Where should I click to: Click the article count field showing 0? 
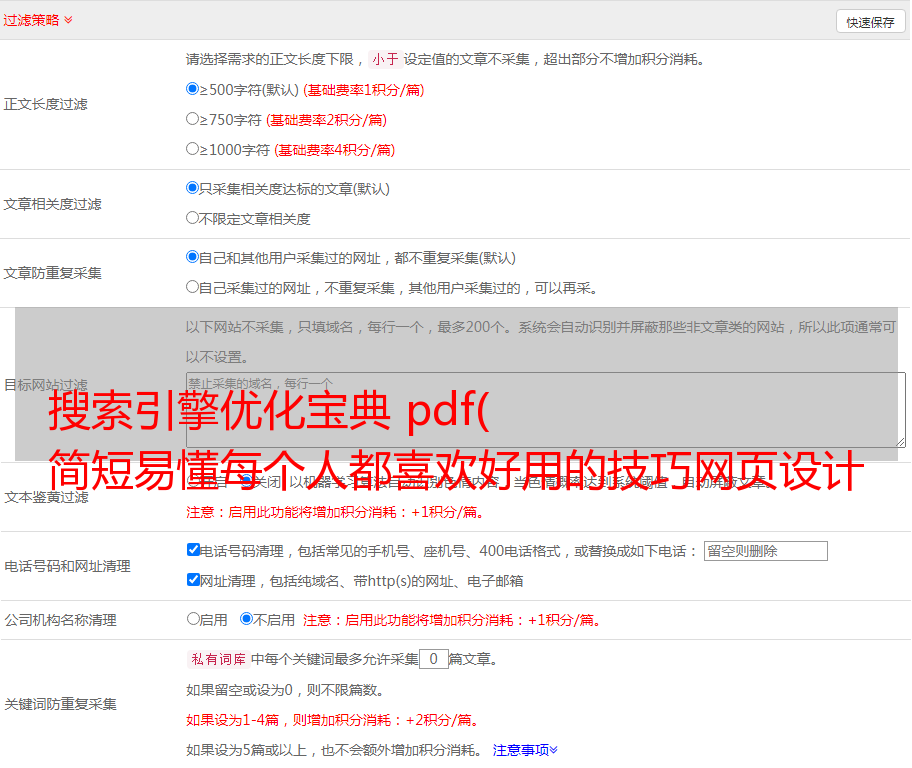point(433,659)
